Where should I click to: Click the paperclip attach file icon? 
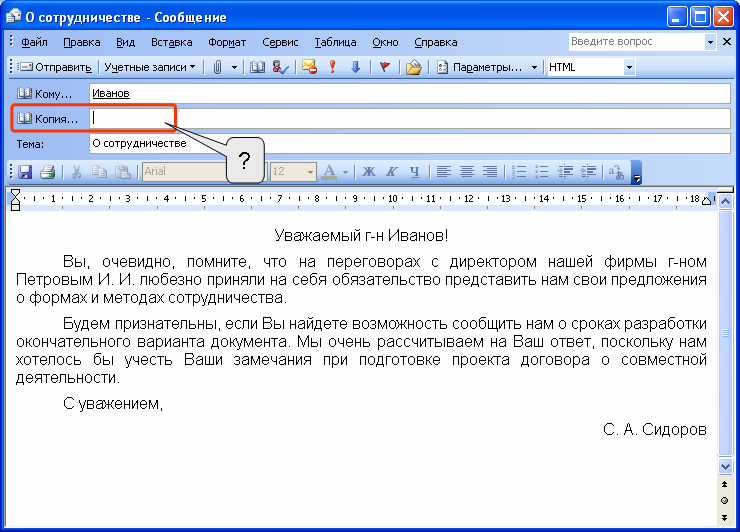pos(217,68)
